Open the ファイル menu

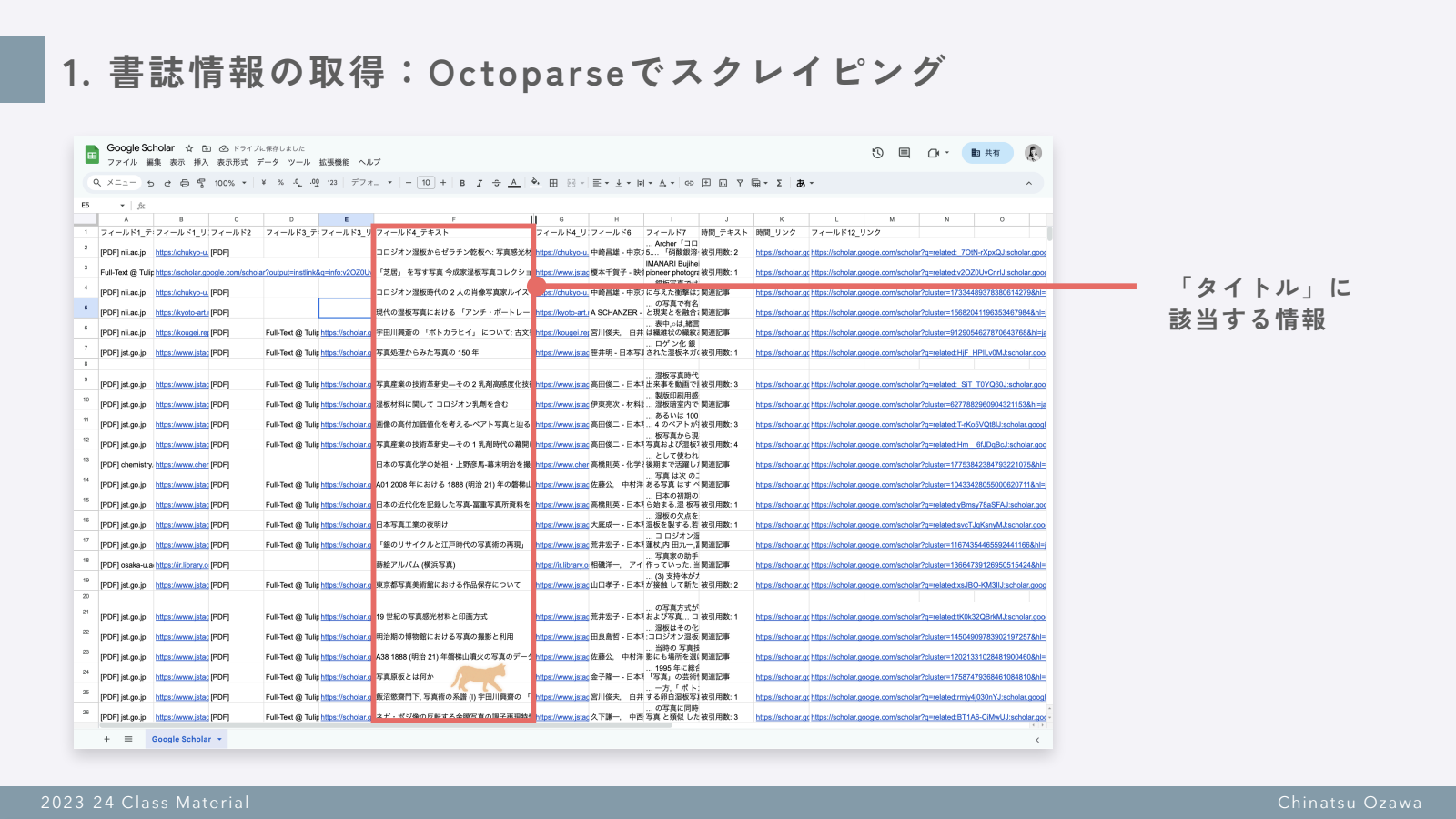(x=123, y=163)
